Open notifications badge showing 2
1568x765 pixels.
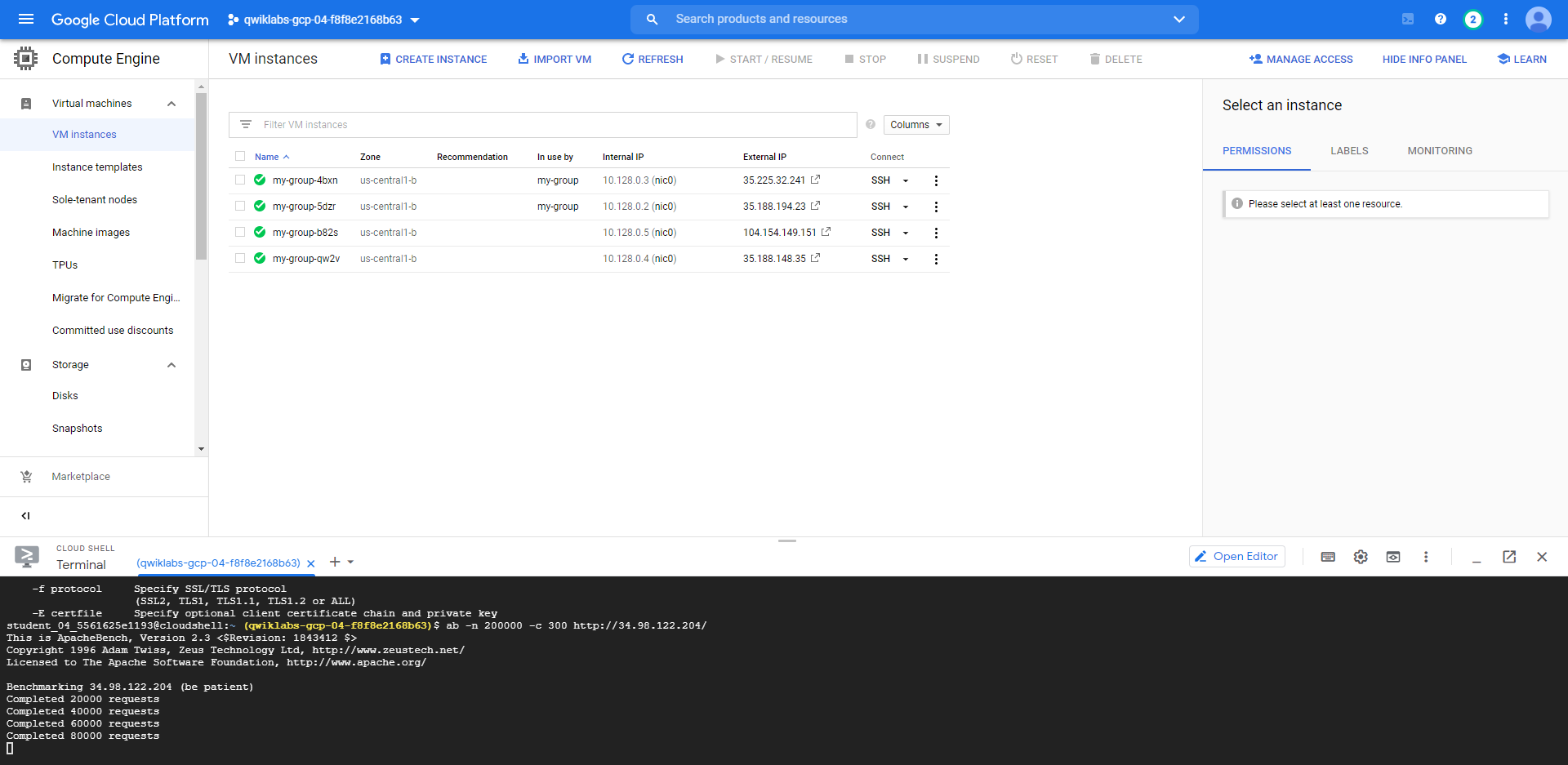coord(1473,19)
